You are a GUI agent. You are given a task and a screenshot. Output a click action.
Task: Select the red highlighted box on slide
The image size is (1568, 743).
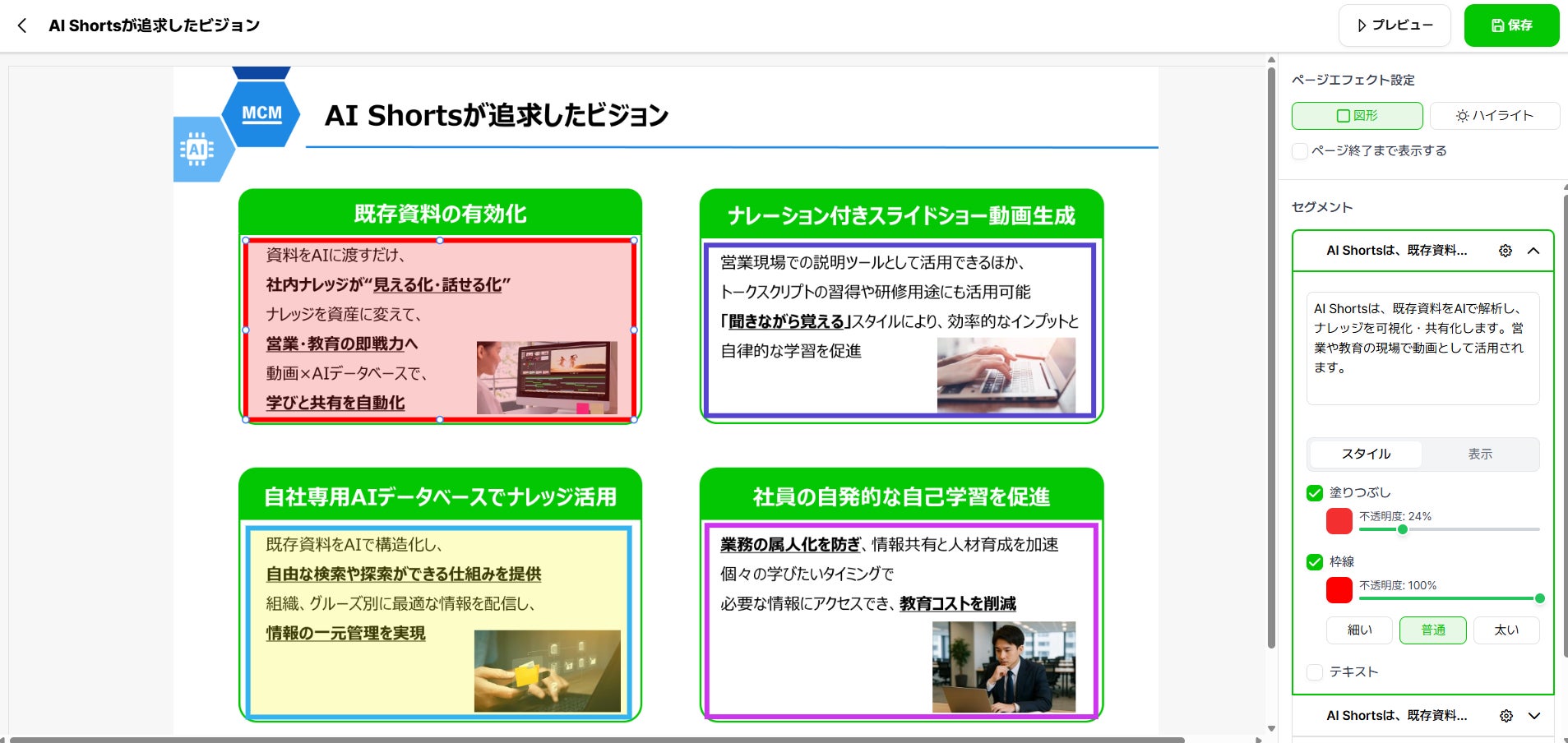click(x=440, y=330)
